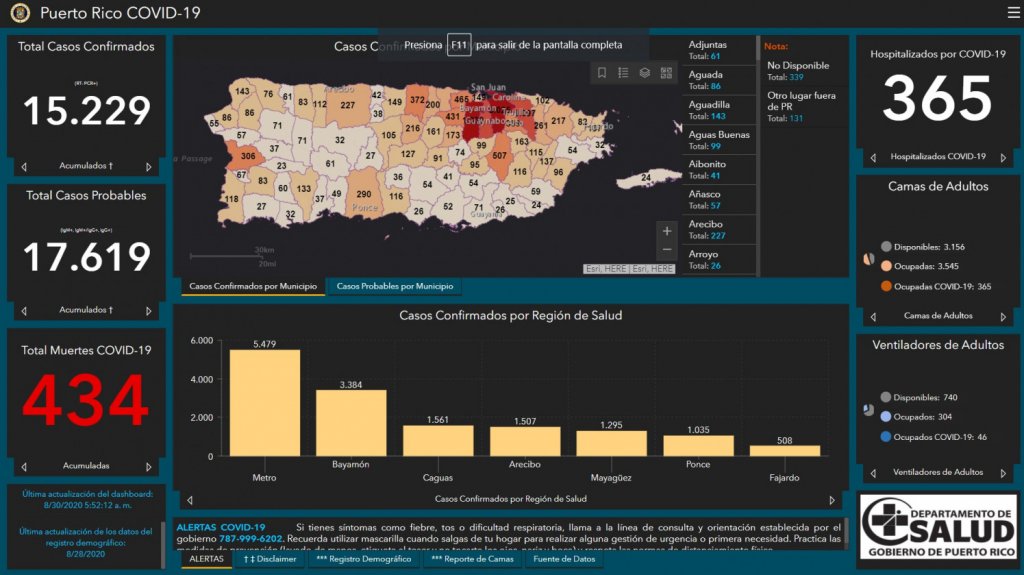
Task: Click the map bookmarks icon
Action: coord(602,73)
